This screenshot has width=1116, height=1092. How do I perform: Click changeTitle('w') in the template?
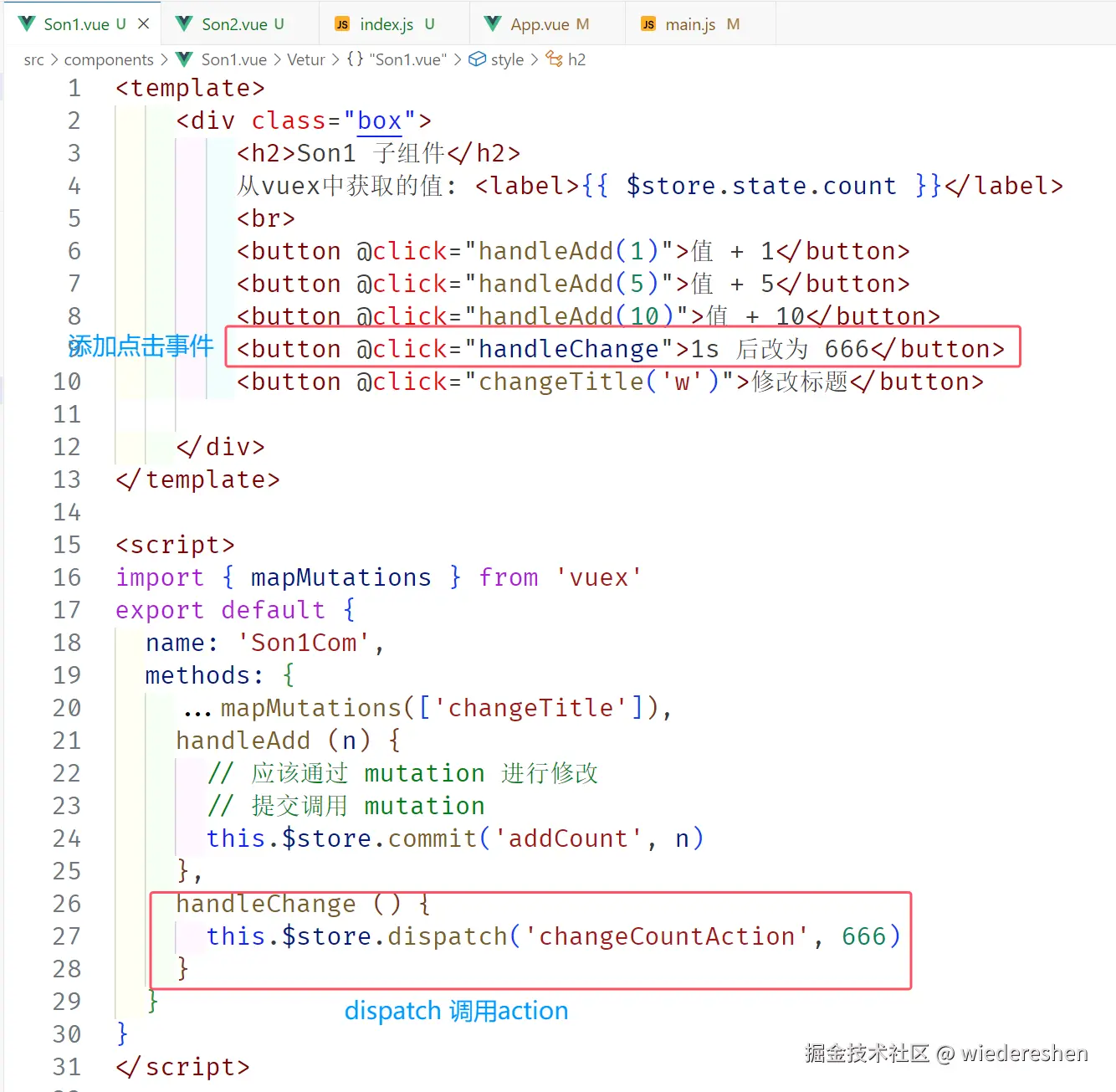click(x=599, y=382)
